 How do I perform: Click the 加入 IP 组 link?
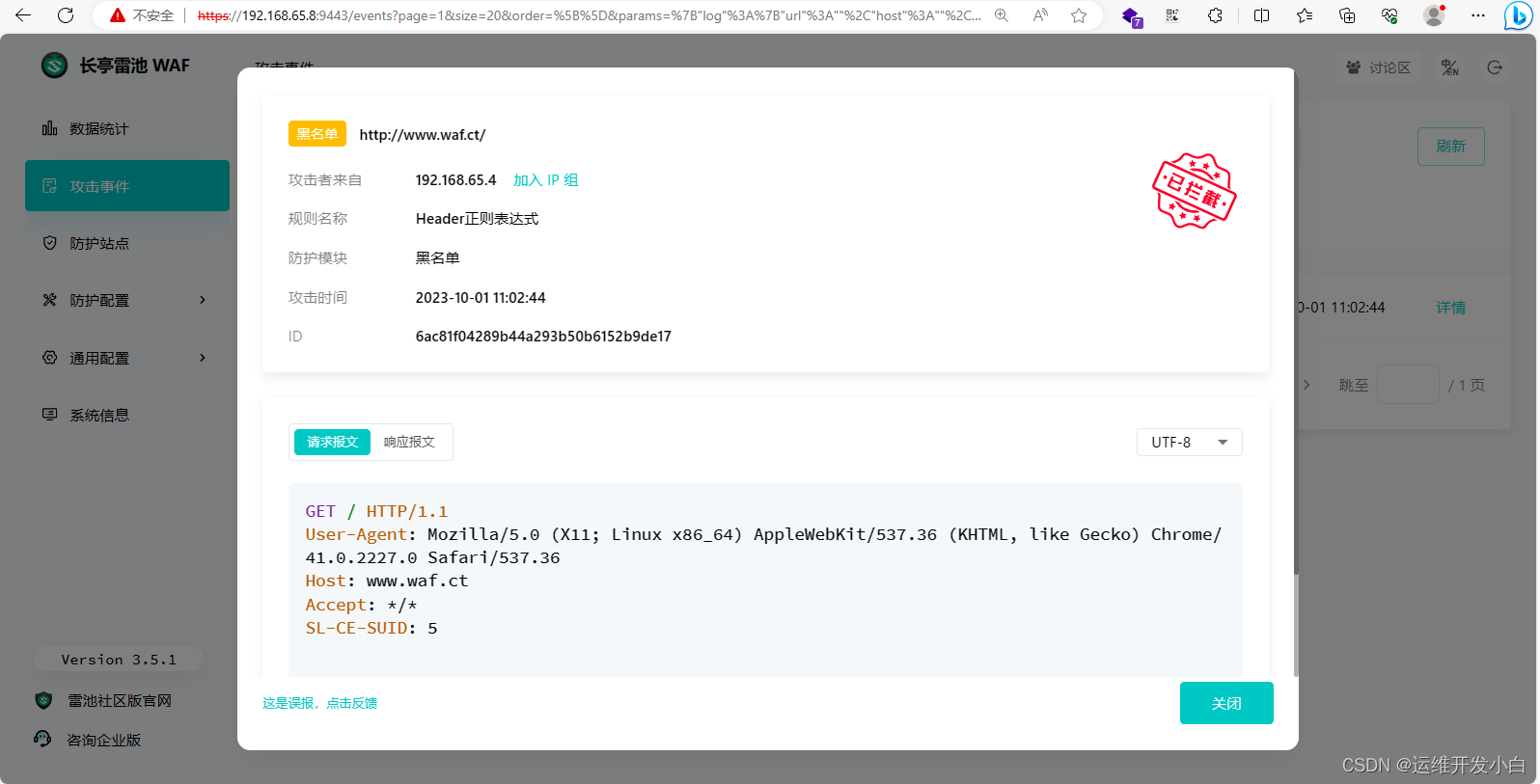(545, 180)
